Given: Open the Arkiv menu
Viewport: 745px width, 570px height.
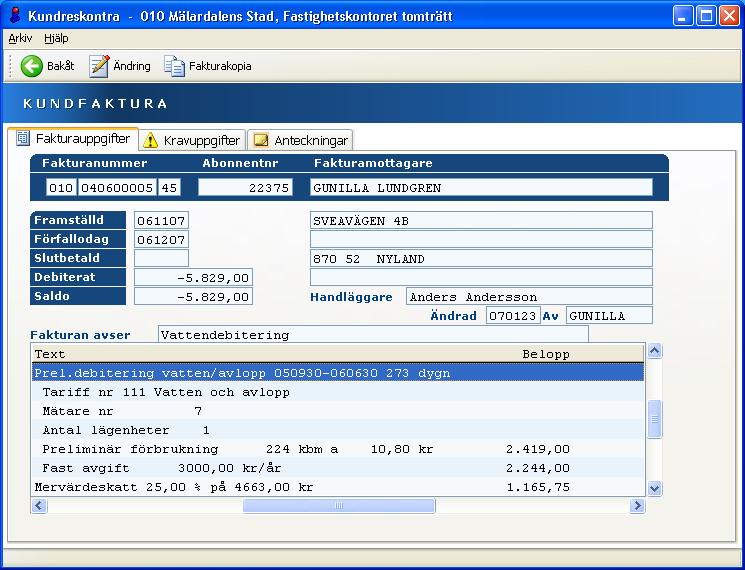Looking at the screenshot, I should click(x=20, y=38).
